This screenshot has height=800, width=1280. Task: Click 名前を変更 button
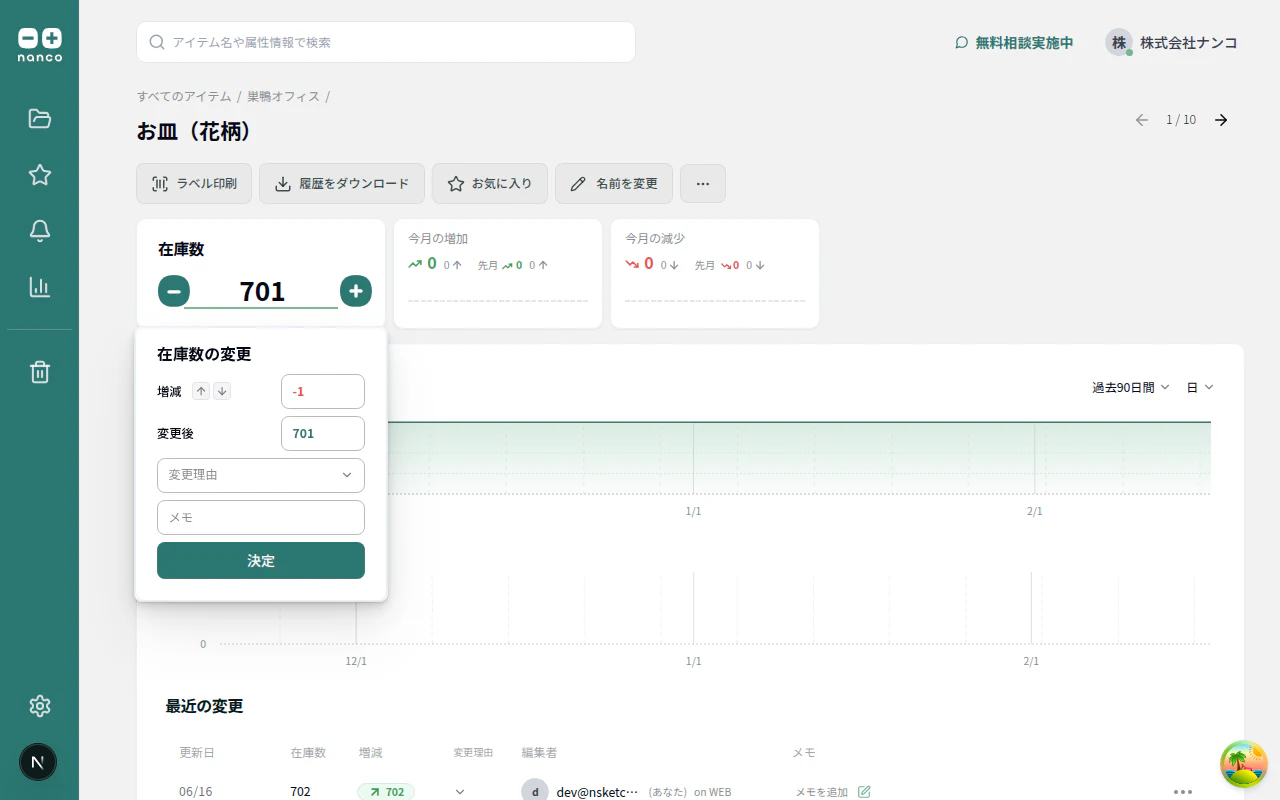(614, 184)
